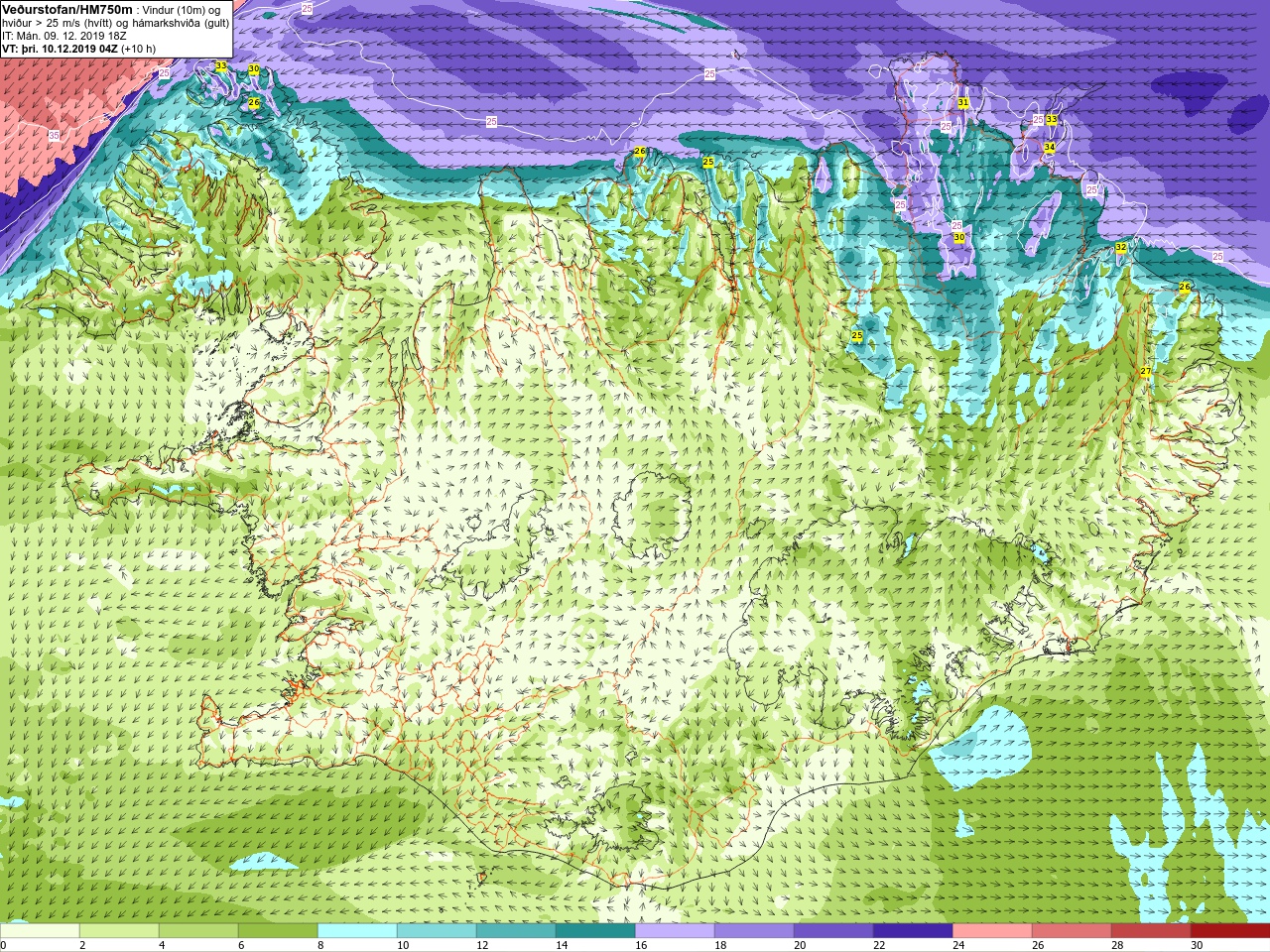Click the 'IT: Mán. 09. 12. 2019 18Z' line
The image size is (1270, 952).
click(64, 35)
